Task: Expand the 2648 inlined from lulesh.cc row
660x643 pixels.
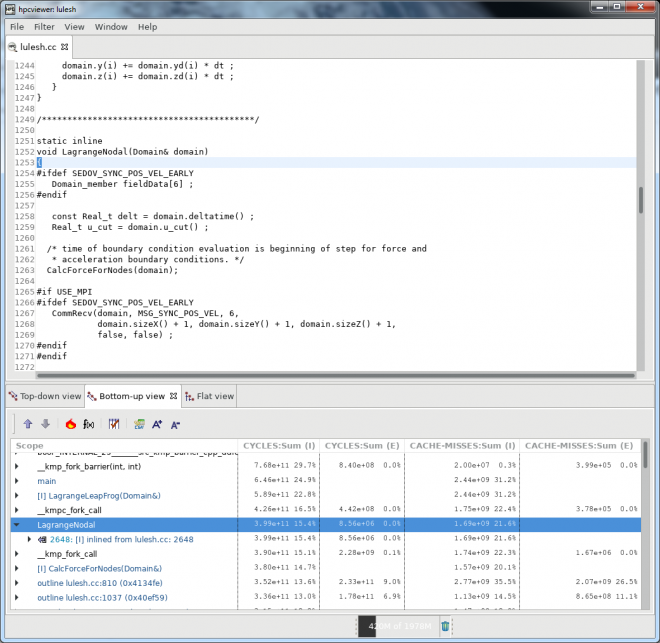Action: click(x=29, y=539)
